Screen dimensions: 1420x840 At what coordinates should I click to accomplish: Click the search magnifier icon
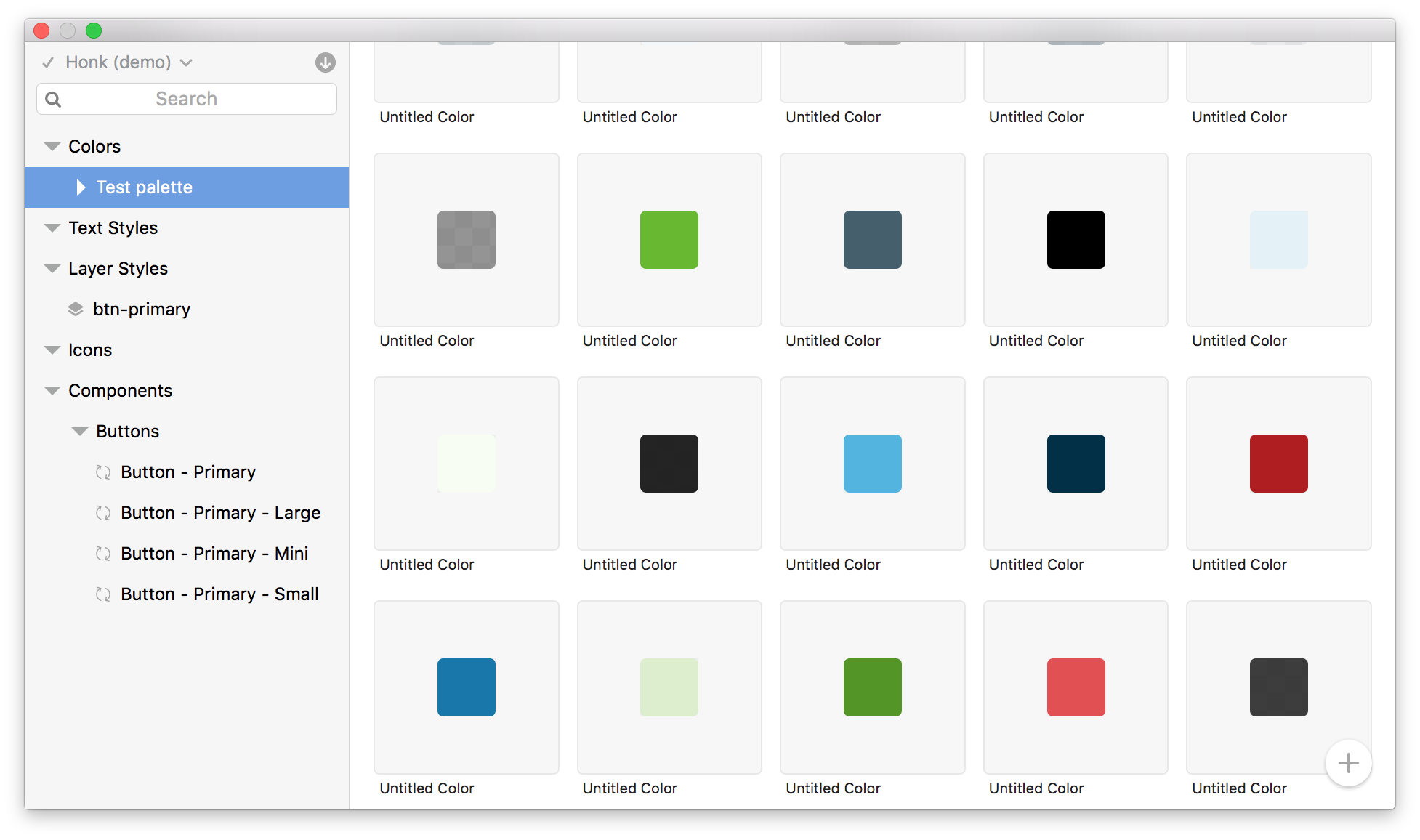pyautogui.click(x=53, y=99)
